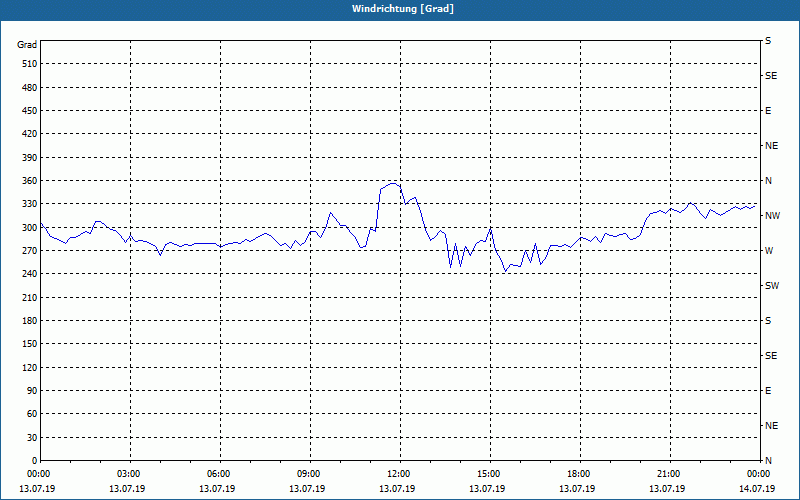
Task: Select the 480 value on the degree axis
Action: [x=30, y=87]
